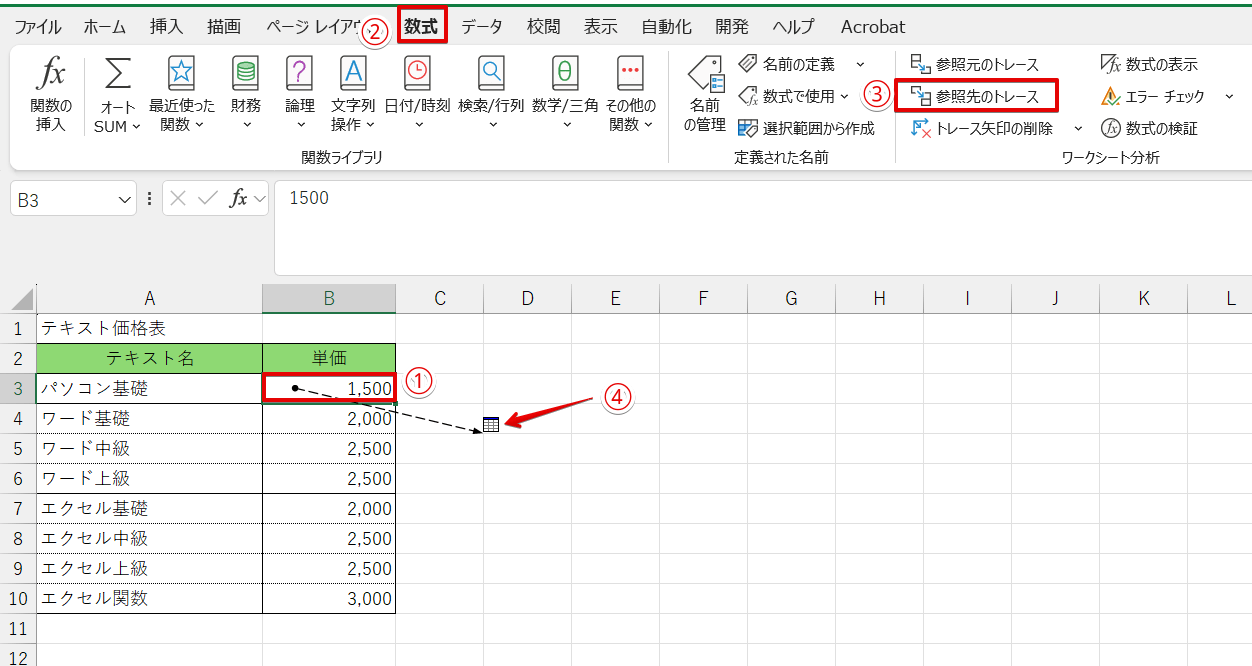The height and width of the screenshot is (666, 1252).
Task: Open Recently Used functions (最近使った関数)
Action: 181,95
